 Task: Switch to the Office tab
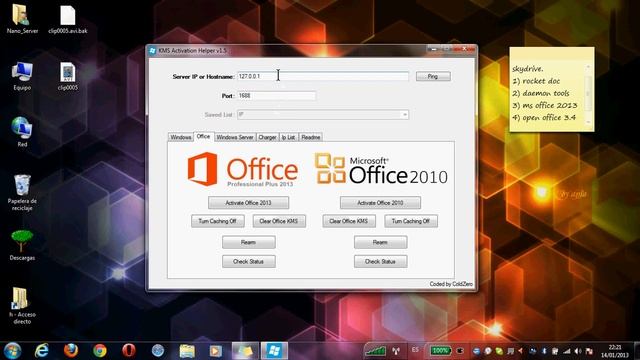tap(203, 136)
